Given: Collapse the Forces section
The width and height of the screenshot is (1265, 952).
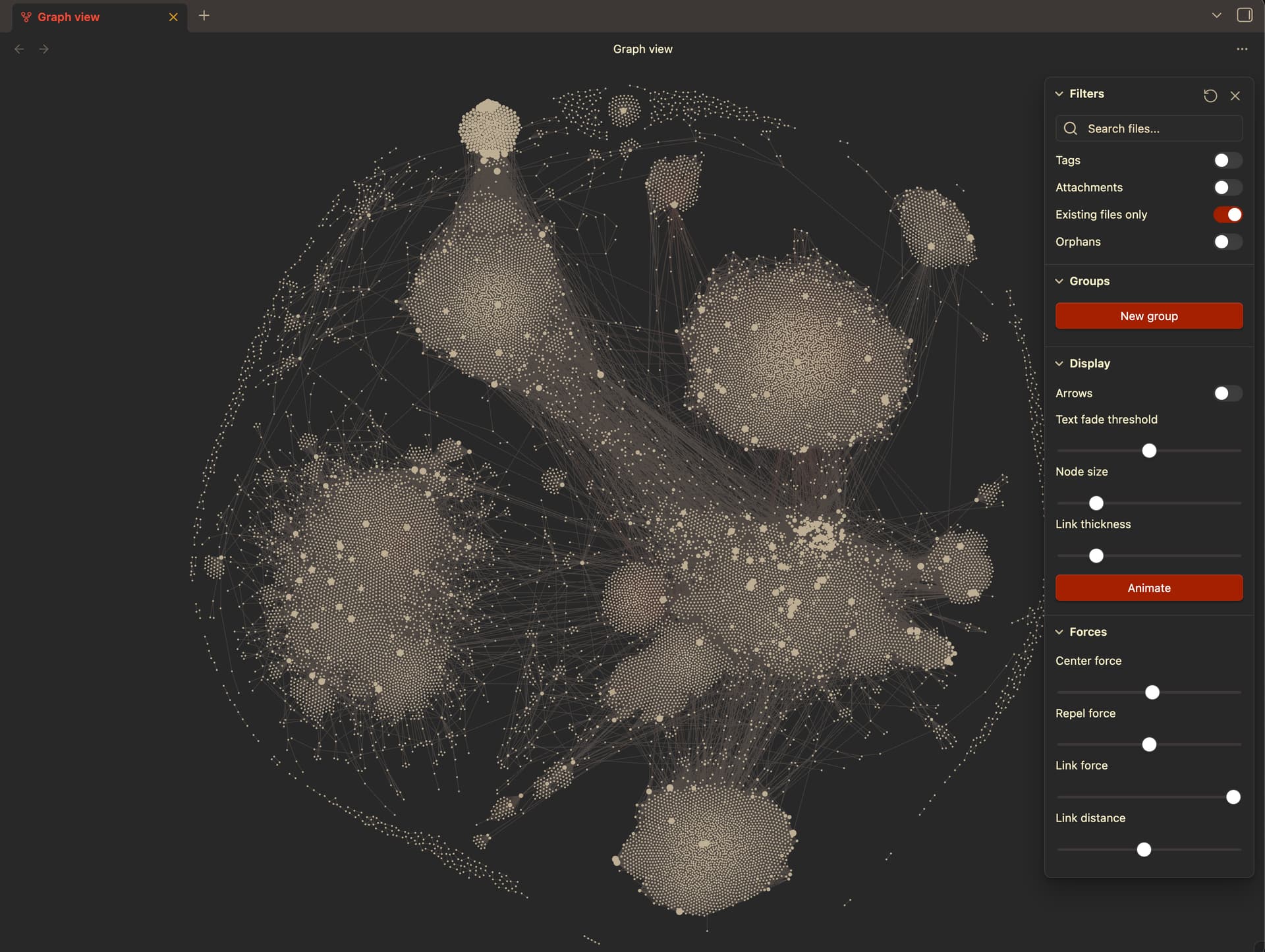Looking at the screenshot, I should (x=1059, y=632).
